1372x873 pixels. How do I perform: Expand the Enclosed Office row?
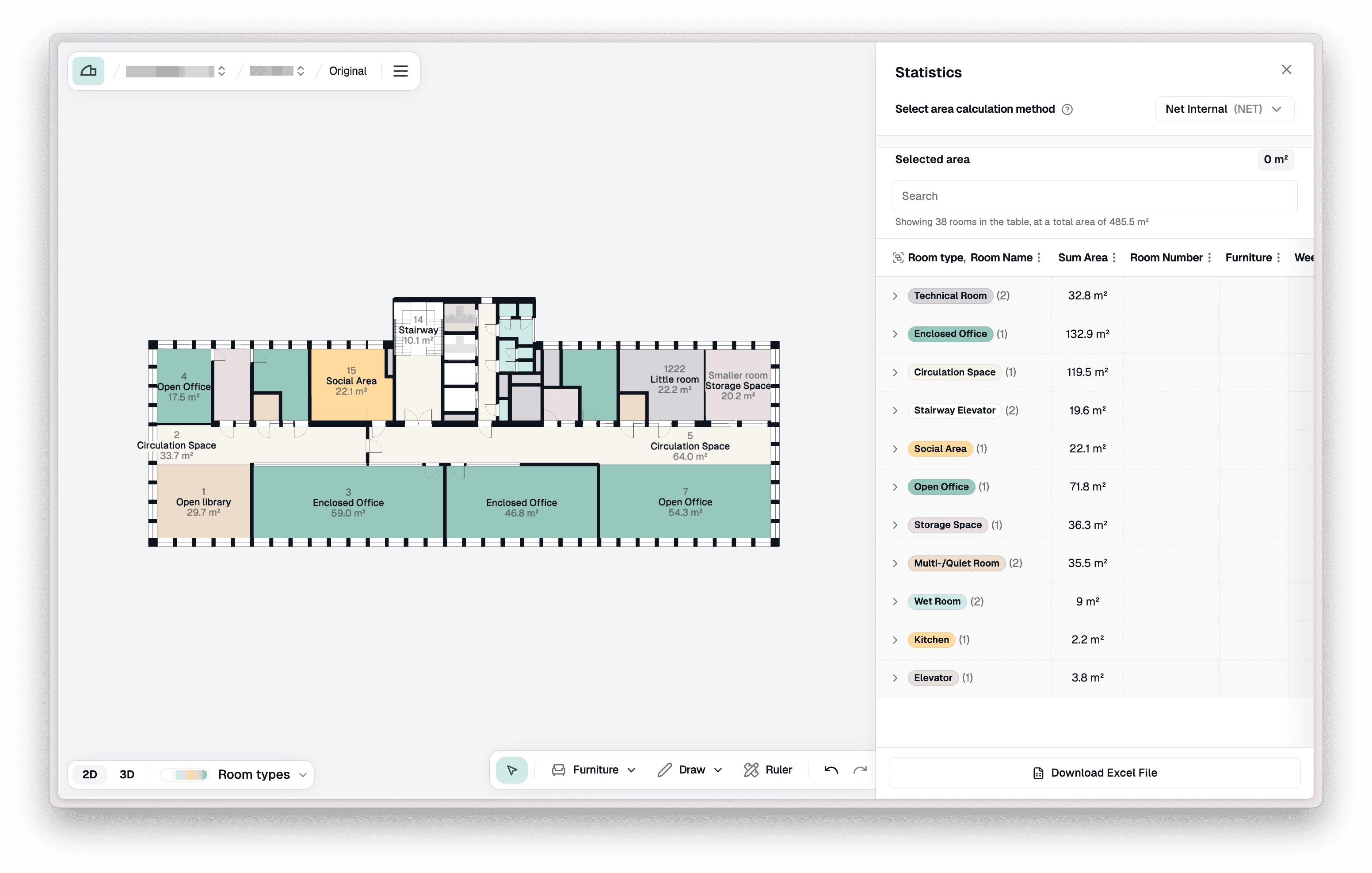pos(895,334)
